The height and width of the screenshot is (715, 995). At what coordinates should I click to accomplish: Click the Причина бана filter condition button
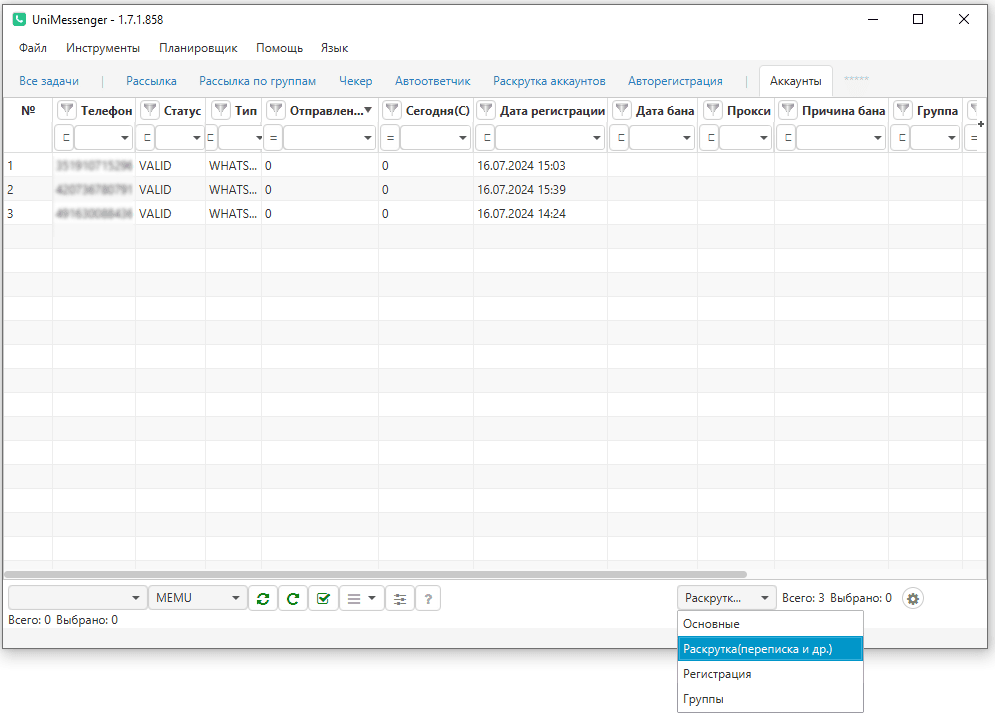(787, 138)
